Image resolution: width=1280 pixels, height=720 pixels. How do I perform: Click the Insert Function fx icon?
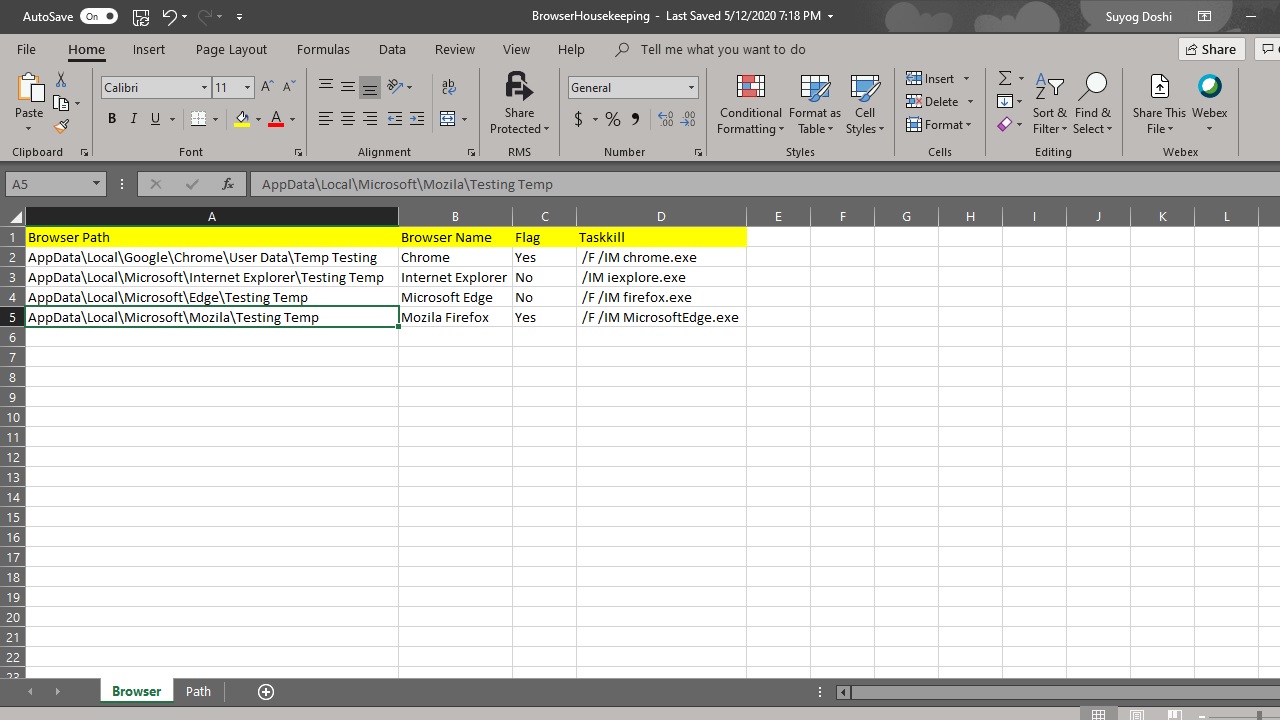tap(228, 184)
